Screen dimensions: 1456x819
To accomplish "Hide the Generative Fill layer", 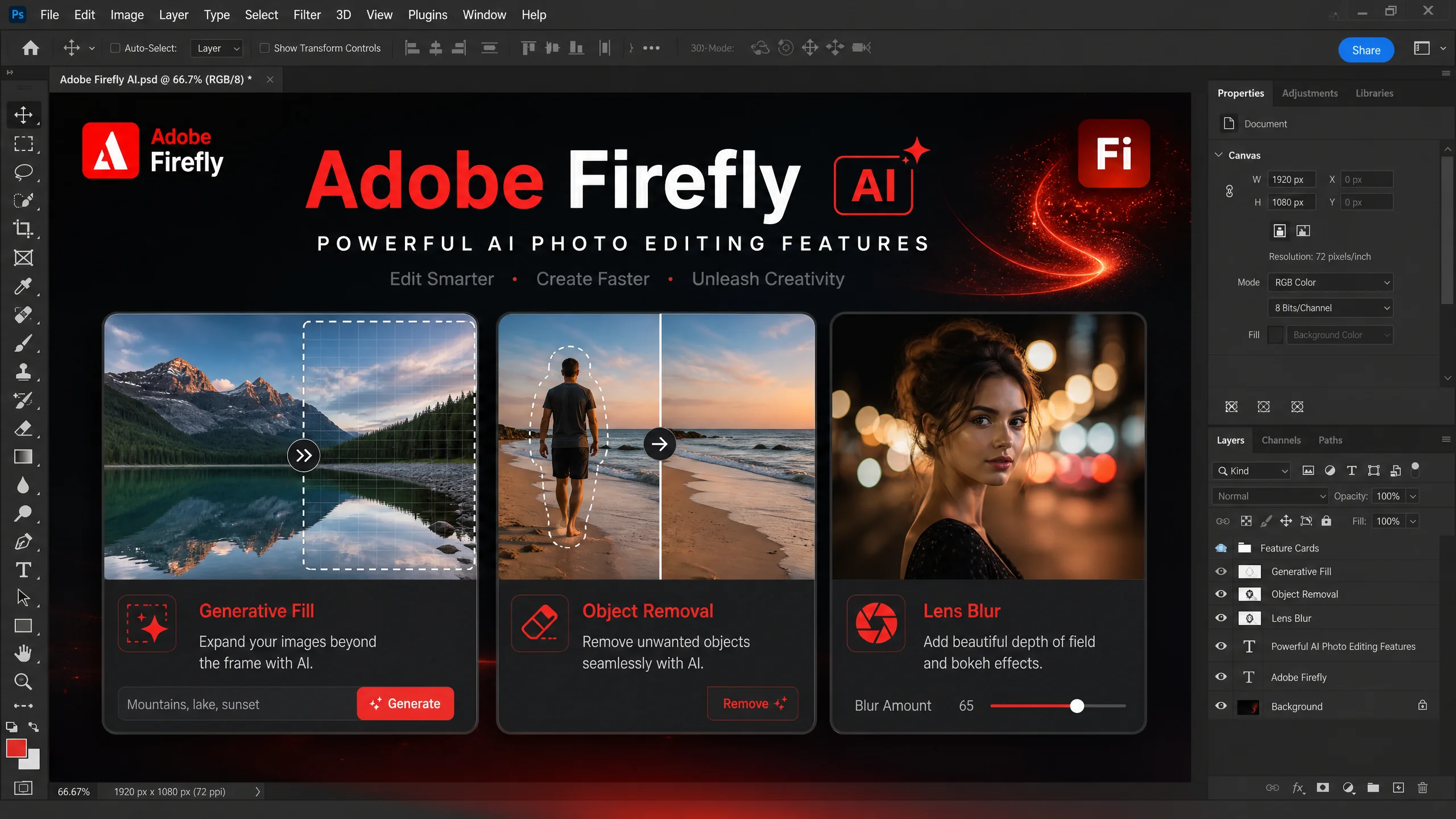I will (1221, 571).
